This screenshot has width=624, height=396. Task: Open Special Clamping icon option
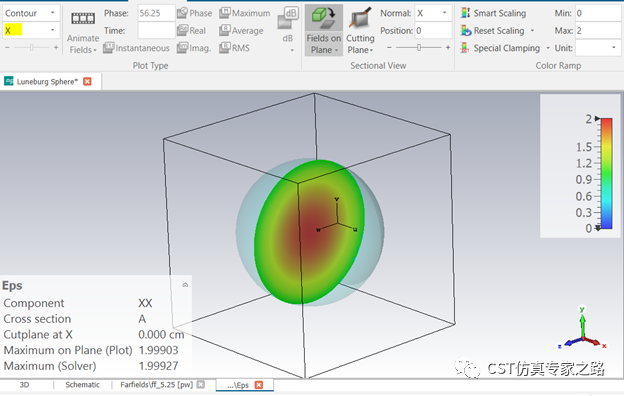click(x=464, y=48)
